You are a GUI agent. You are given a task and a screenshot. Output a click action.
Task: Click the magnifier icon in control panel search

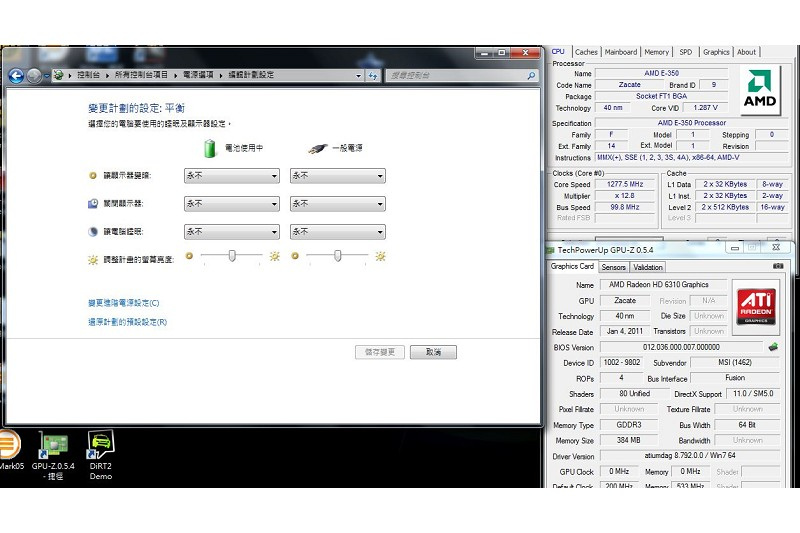click(x=531, y=75)
